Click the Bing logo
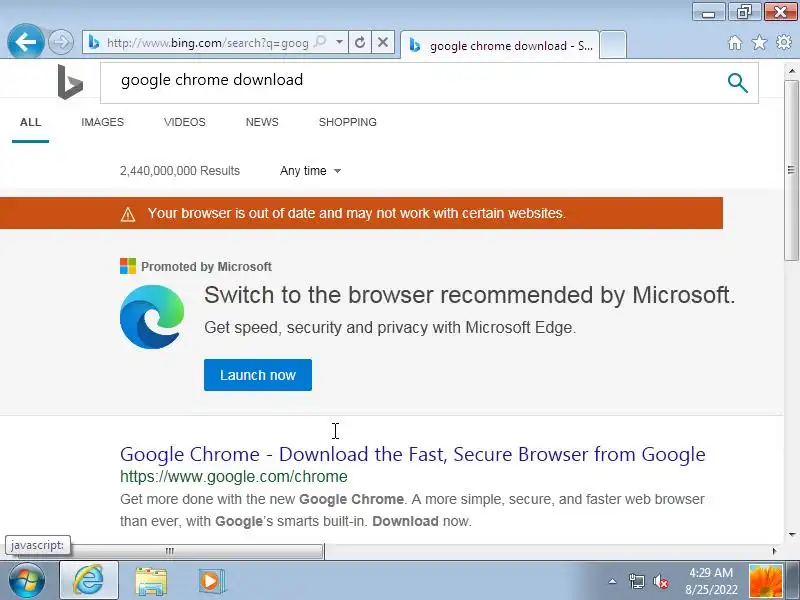The width and height of the screenshot is (800, 600). (70, 82)
